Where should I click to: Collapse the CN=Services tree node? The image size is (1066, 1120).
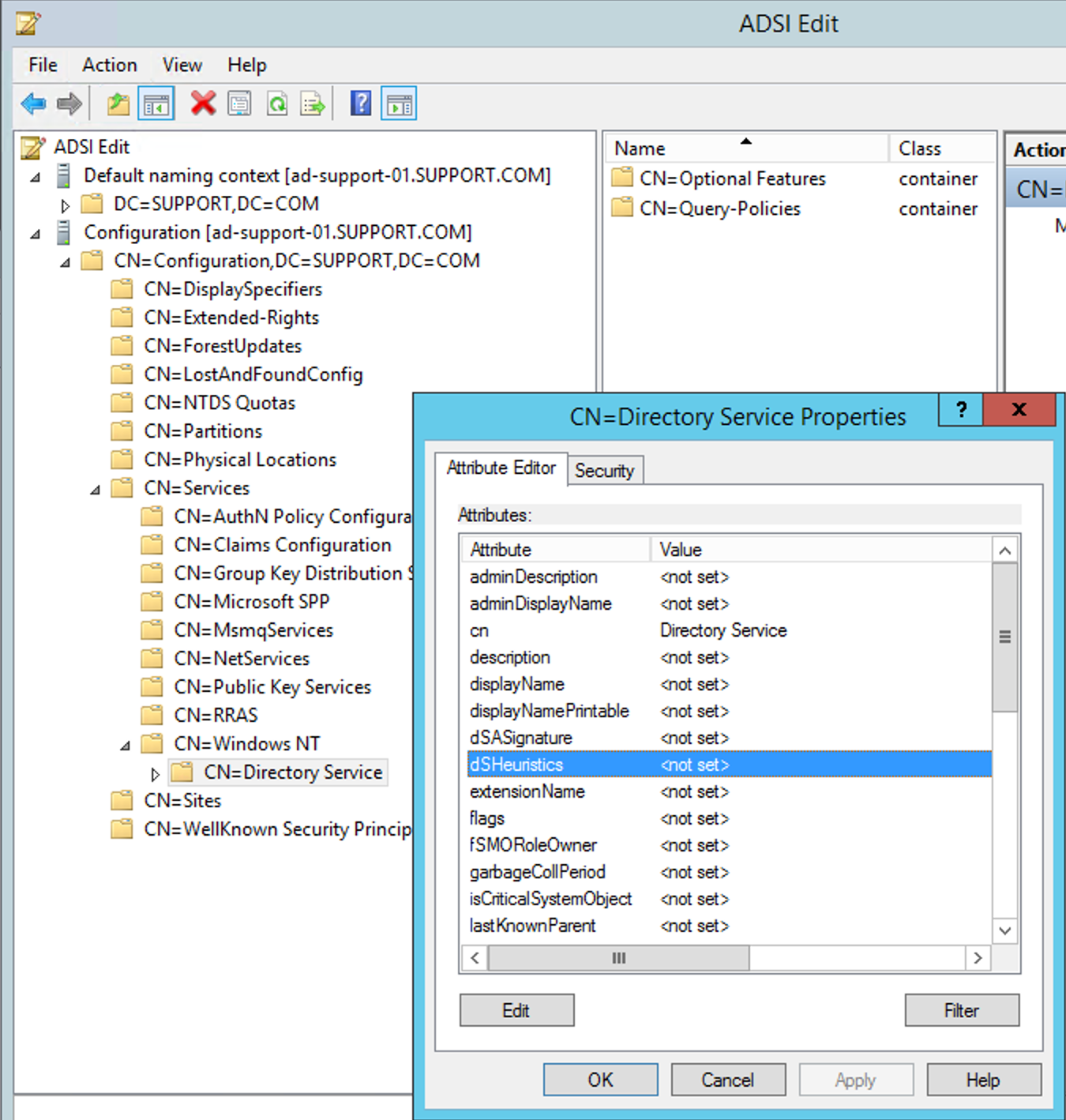pos(96,490)
